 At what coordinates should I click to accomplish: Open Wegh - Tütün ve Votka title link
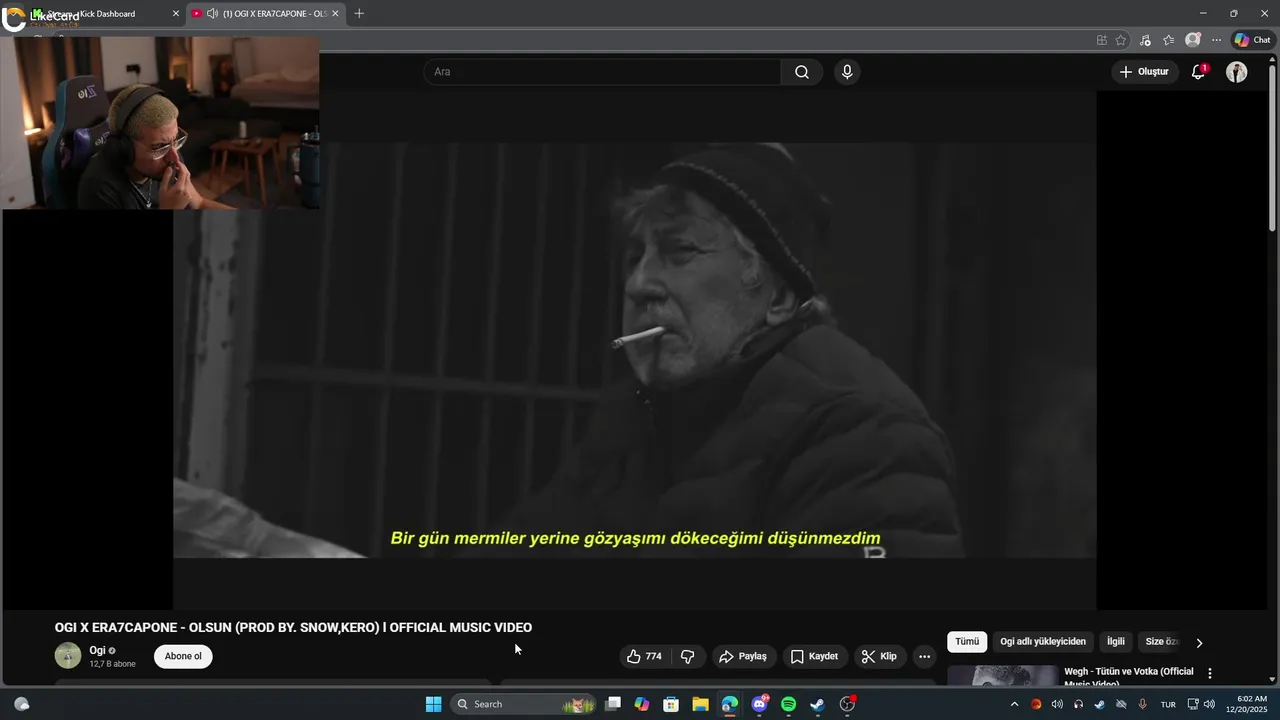click(1129, 677)
